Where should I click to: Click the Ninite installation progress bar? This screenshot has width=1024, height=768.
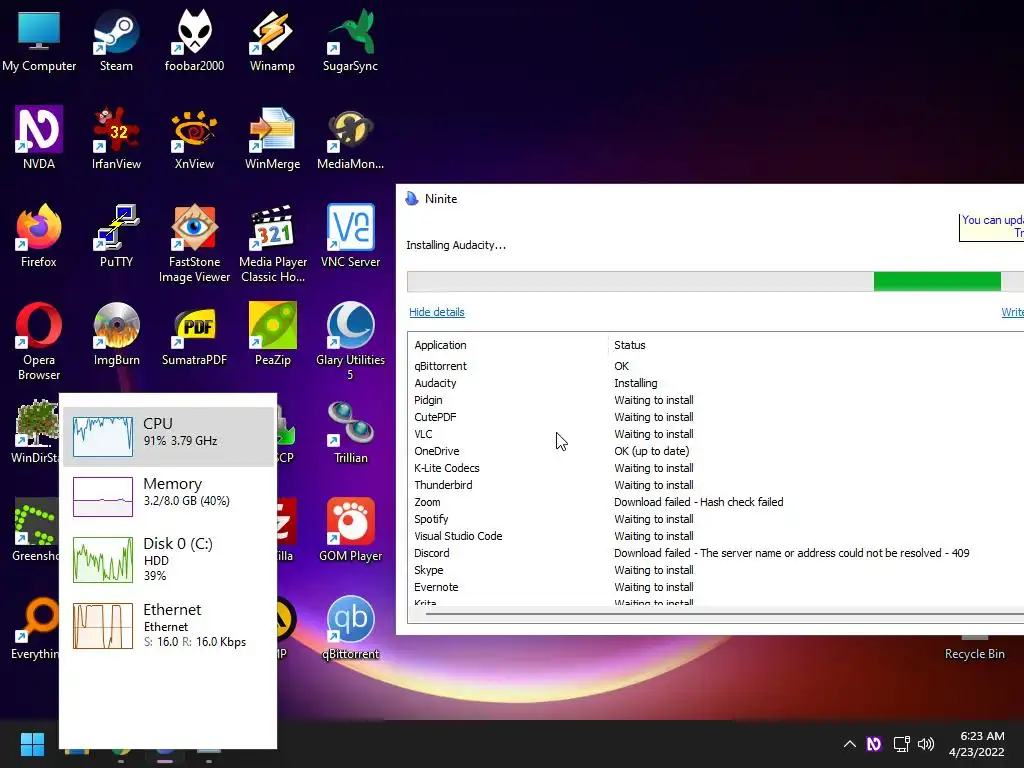coord(715,281)
